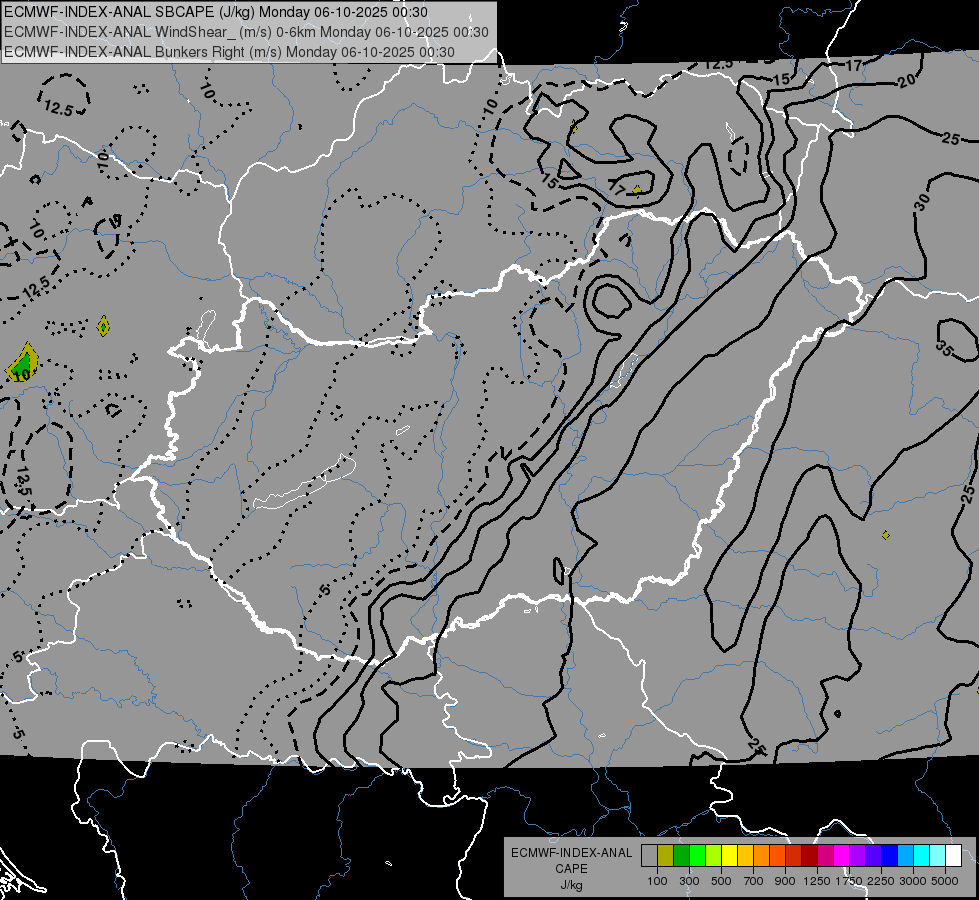The image size is (979, 900).
Task: Click the 500 label under legend
Action: point(721,881)
